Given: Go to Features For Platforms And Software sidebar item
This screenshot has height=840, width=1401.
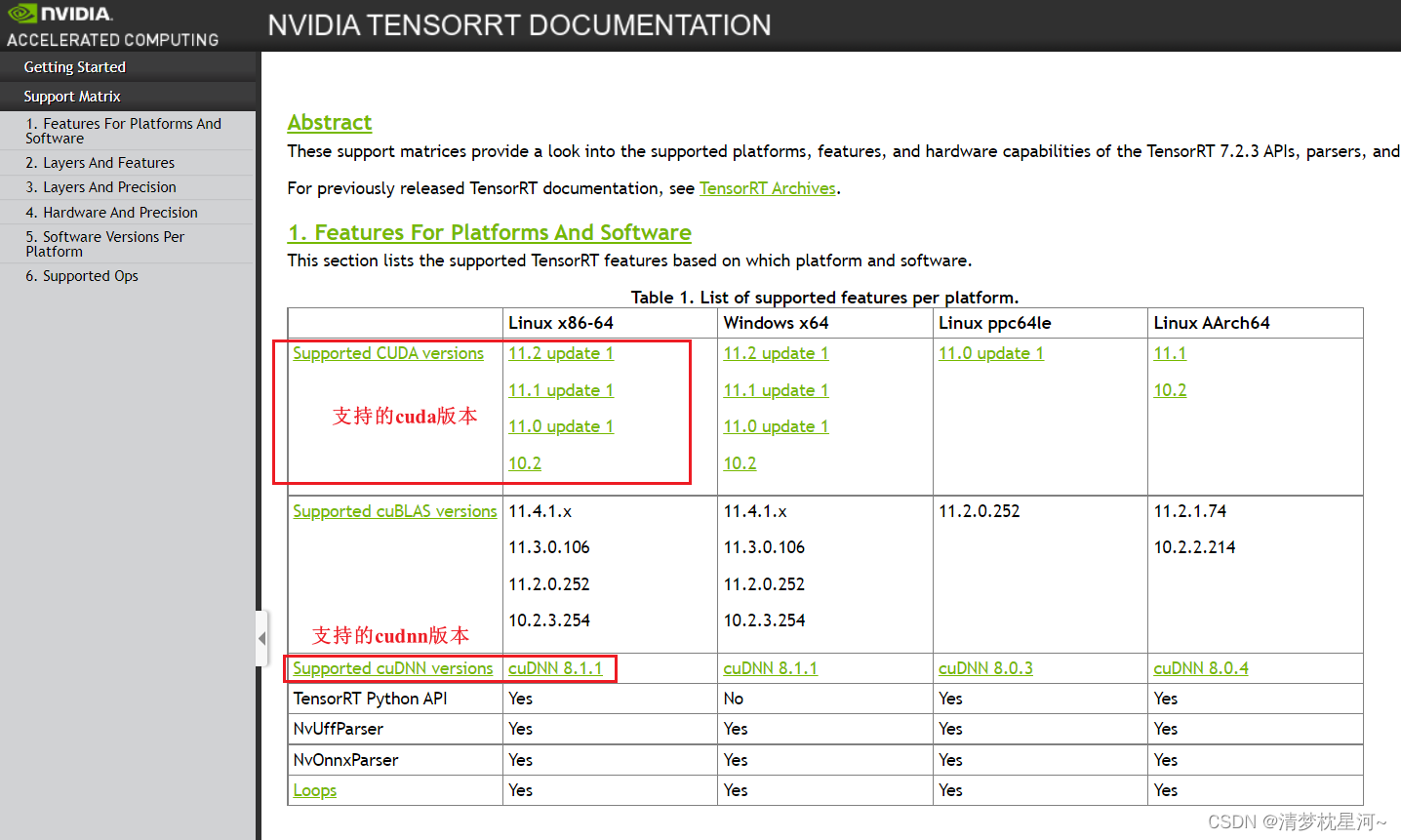Looking at the screenshot, I should coord(123,131).
